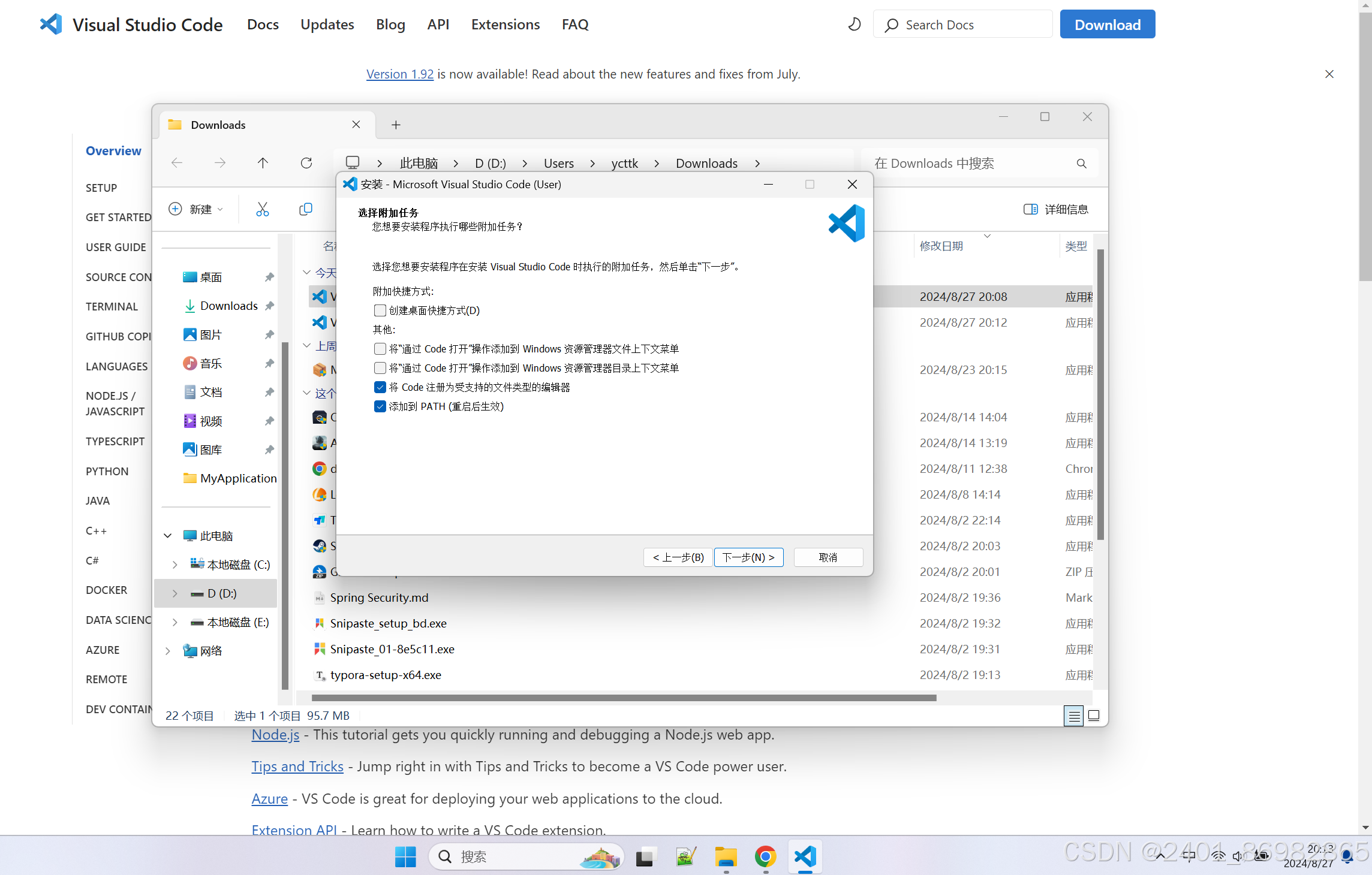Dismiss the version announcement banner

click(1329, 74)
